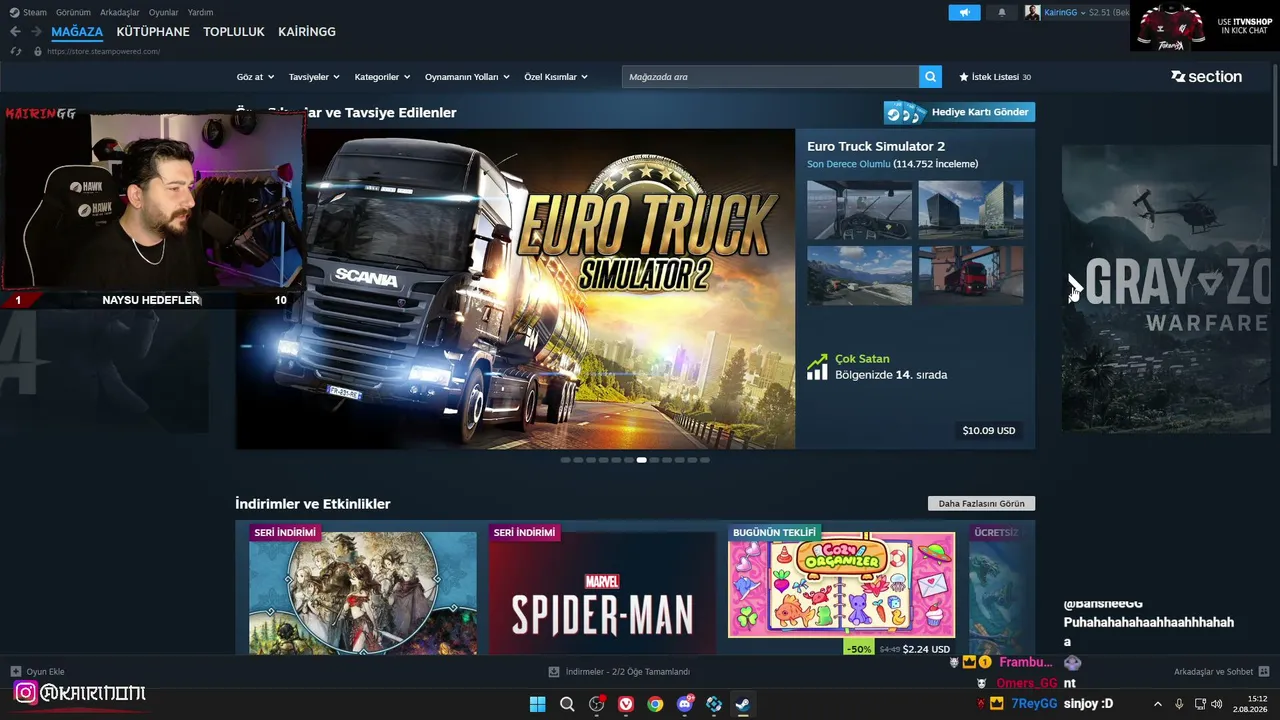
Task: Open the Arkadaşlar menu
Action: point(120,13)
